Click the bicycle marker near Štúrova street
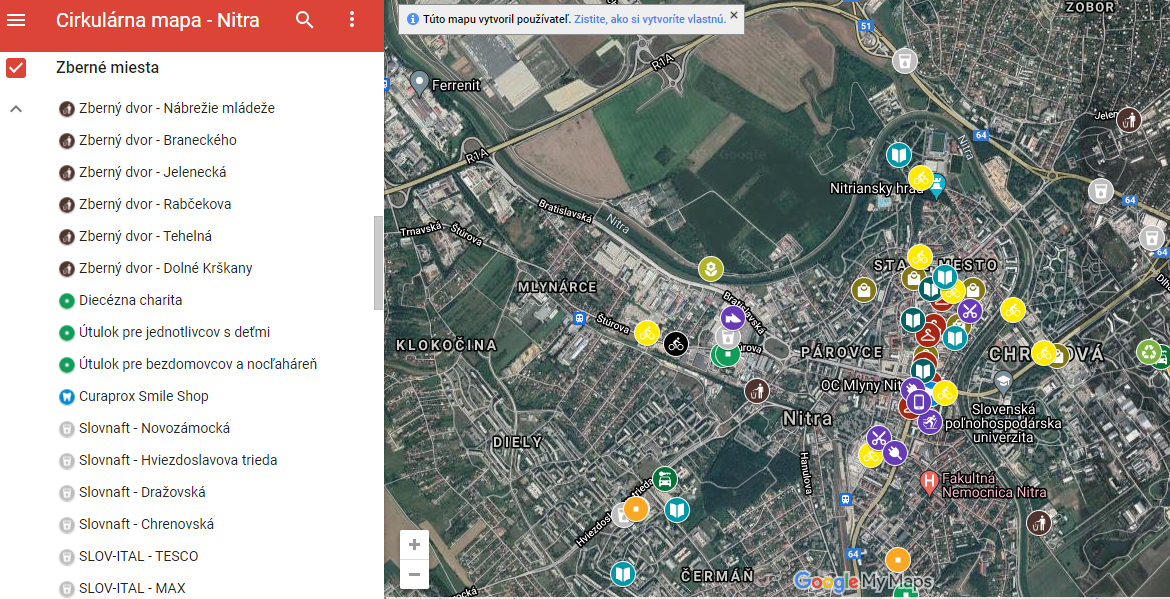The image size is (1170, 599). pos(678,344)
